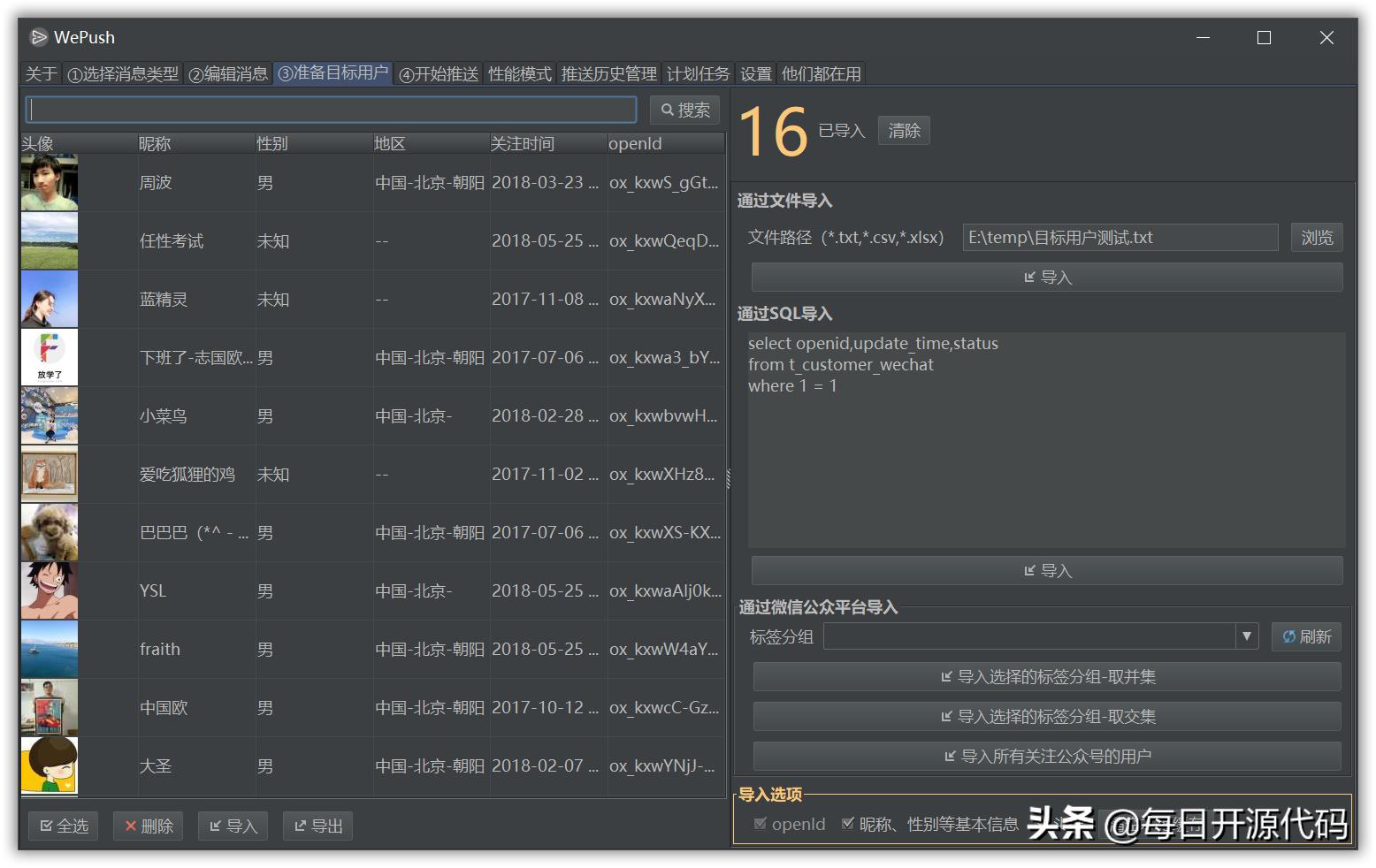Toggle 昵称、性别等基本信息 checkbox

[x=847, y=822]
